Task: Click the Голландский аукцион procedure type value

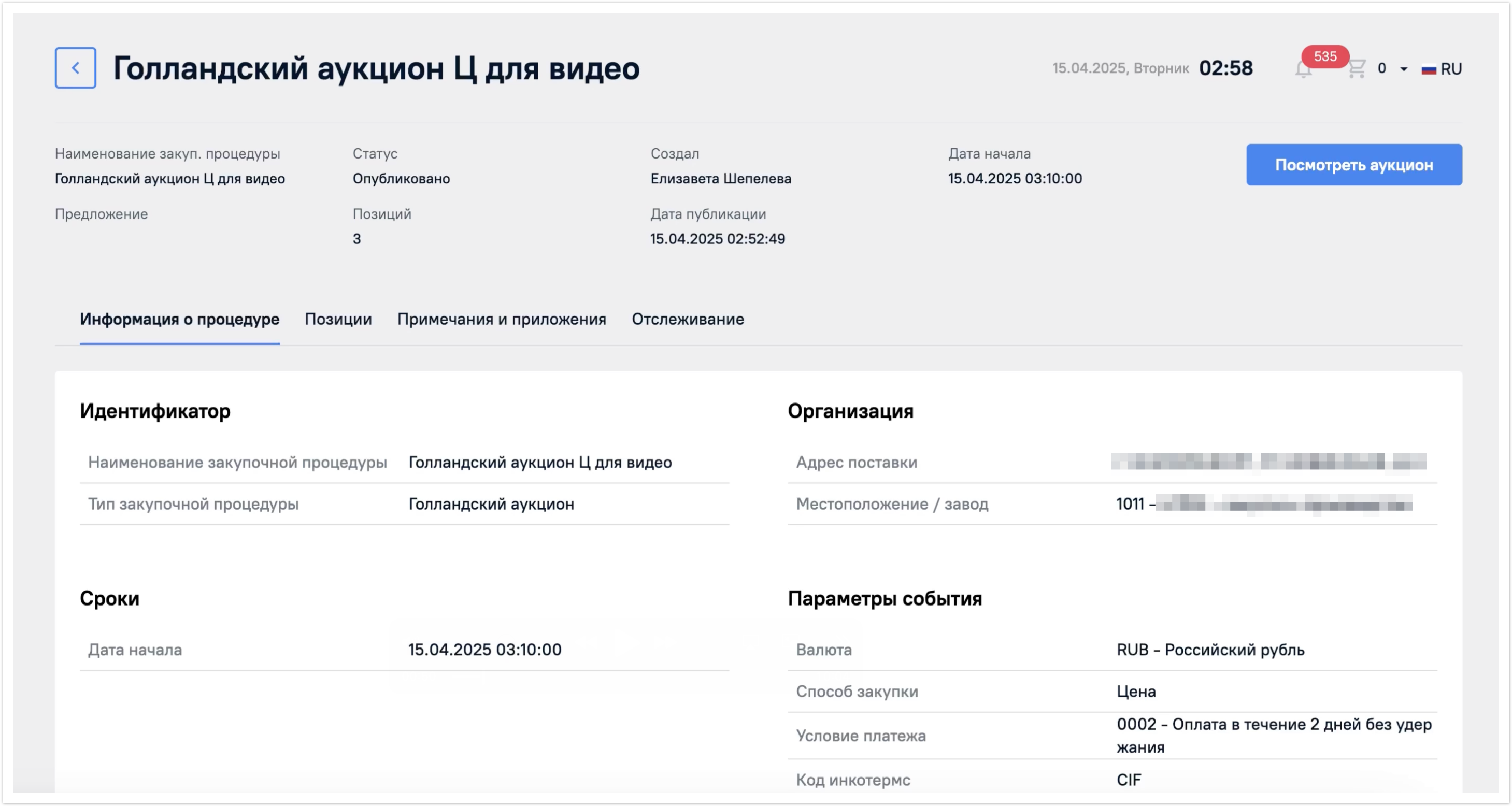Action: 491,504
